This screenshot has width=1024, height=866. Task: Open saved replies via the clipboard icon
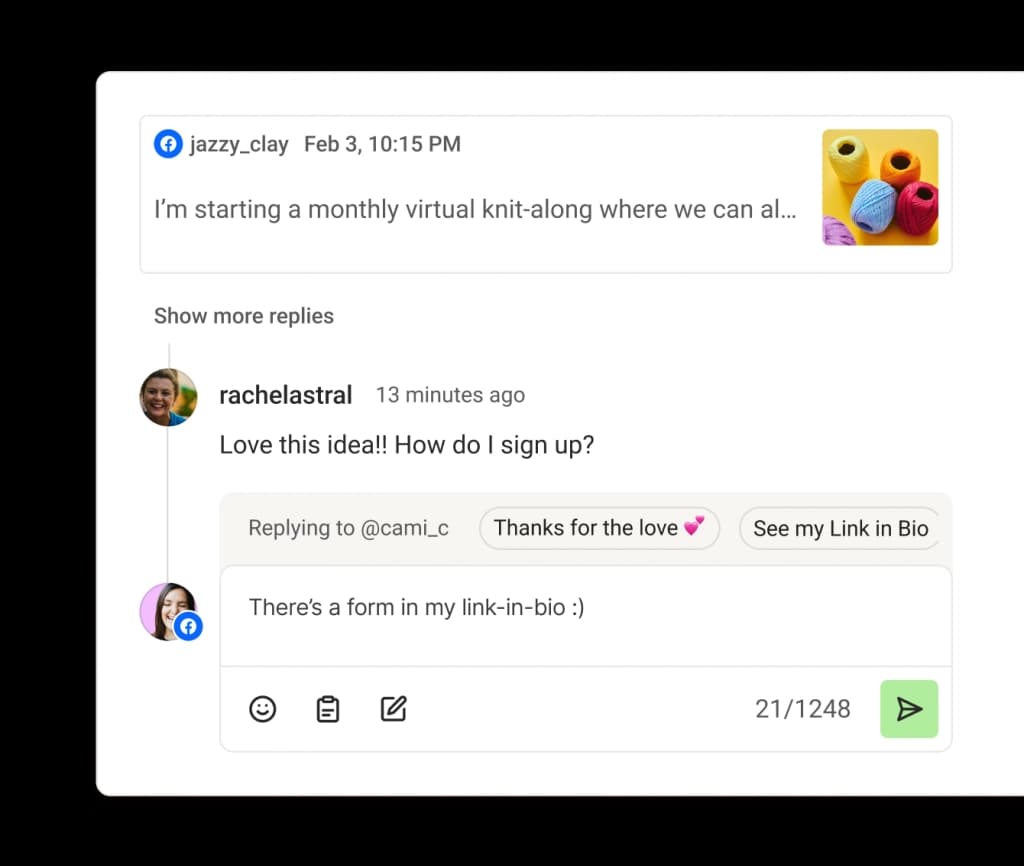click(327, 709)
